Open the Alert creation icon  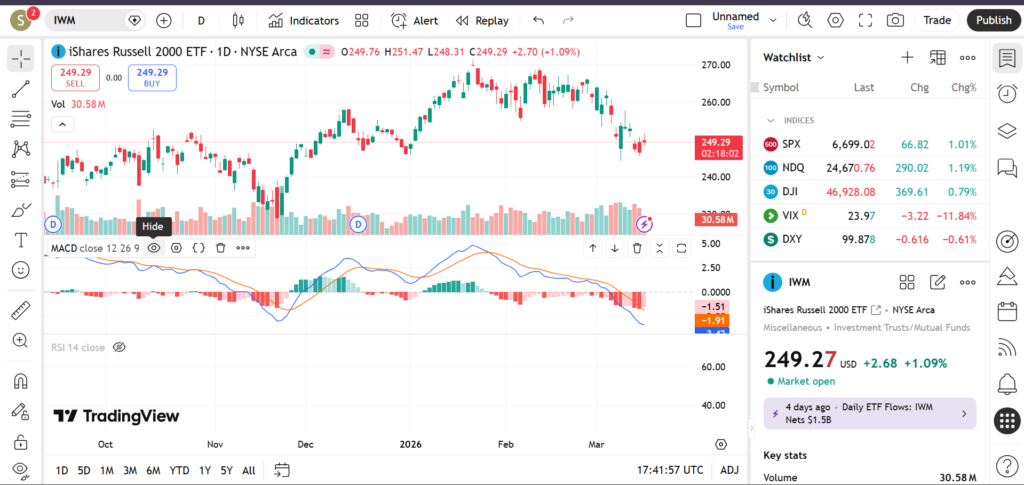(x=414, y=20)
